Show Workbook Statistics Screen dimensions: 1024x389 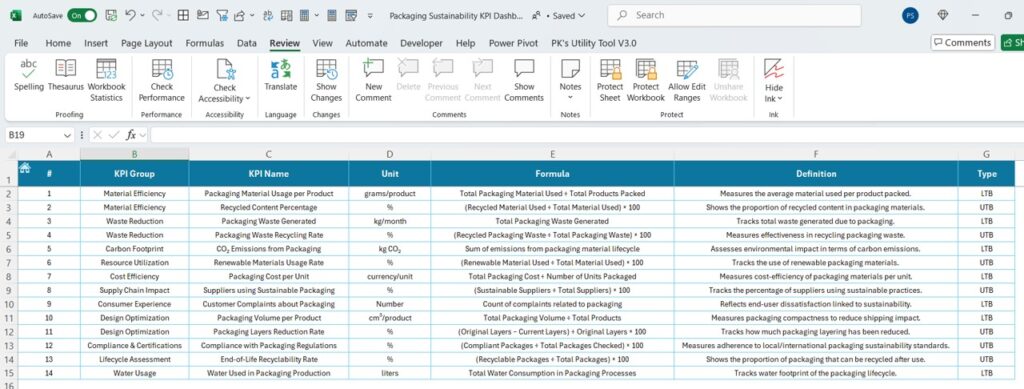(106, 81)
